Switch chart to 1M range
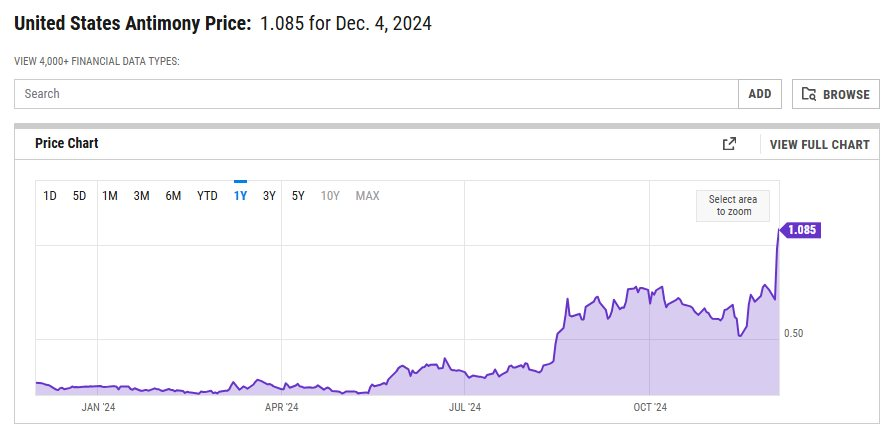The width and height of the screenshot is (883, 429). 110,196
